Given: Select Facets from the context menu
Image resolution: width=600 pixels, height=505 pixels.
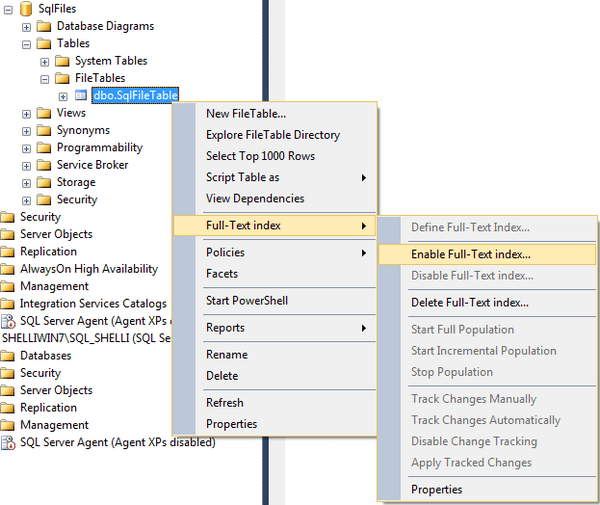Looking at the screenshot, I should coord(274,274).
